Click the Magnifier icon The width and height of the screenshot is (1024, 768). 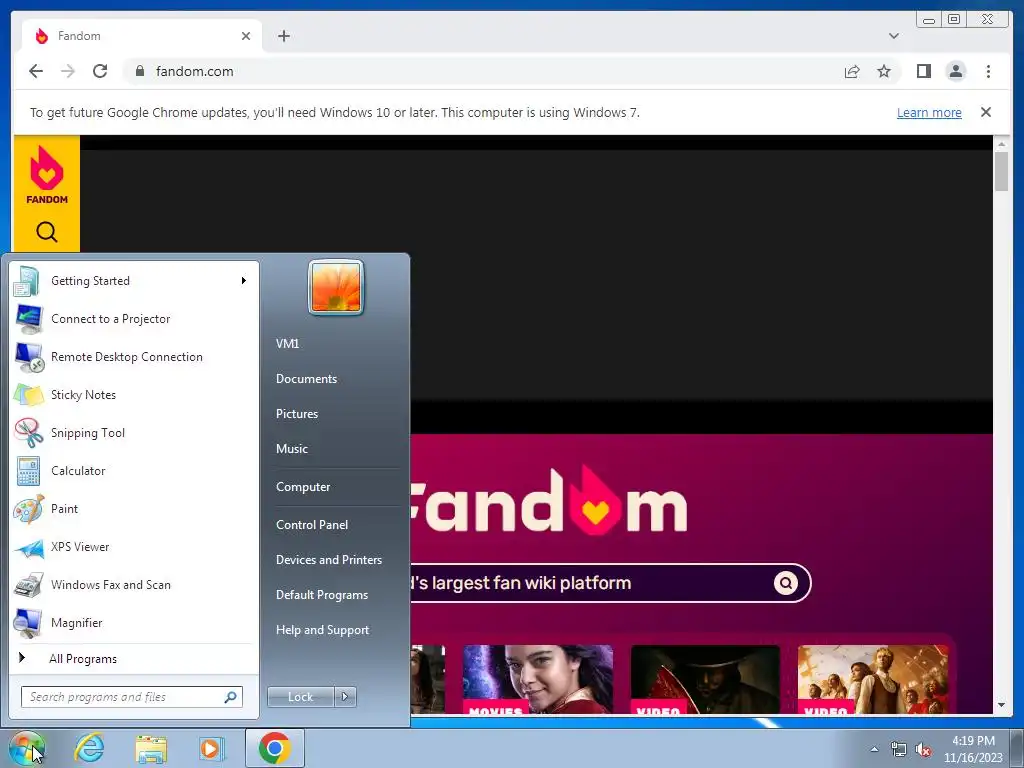tap(29, 623)
